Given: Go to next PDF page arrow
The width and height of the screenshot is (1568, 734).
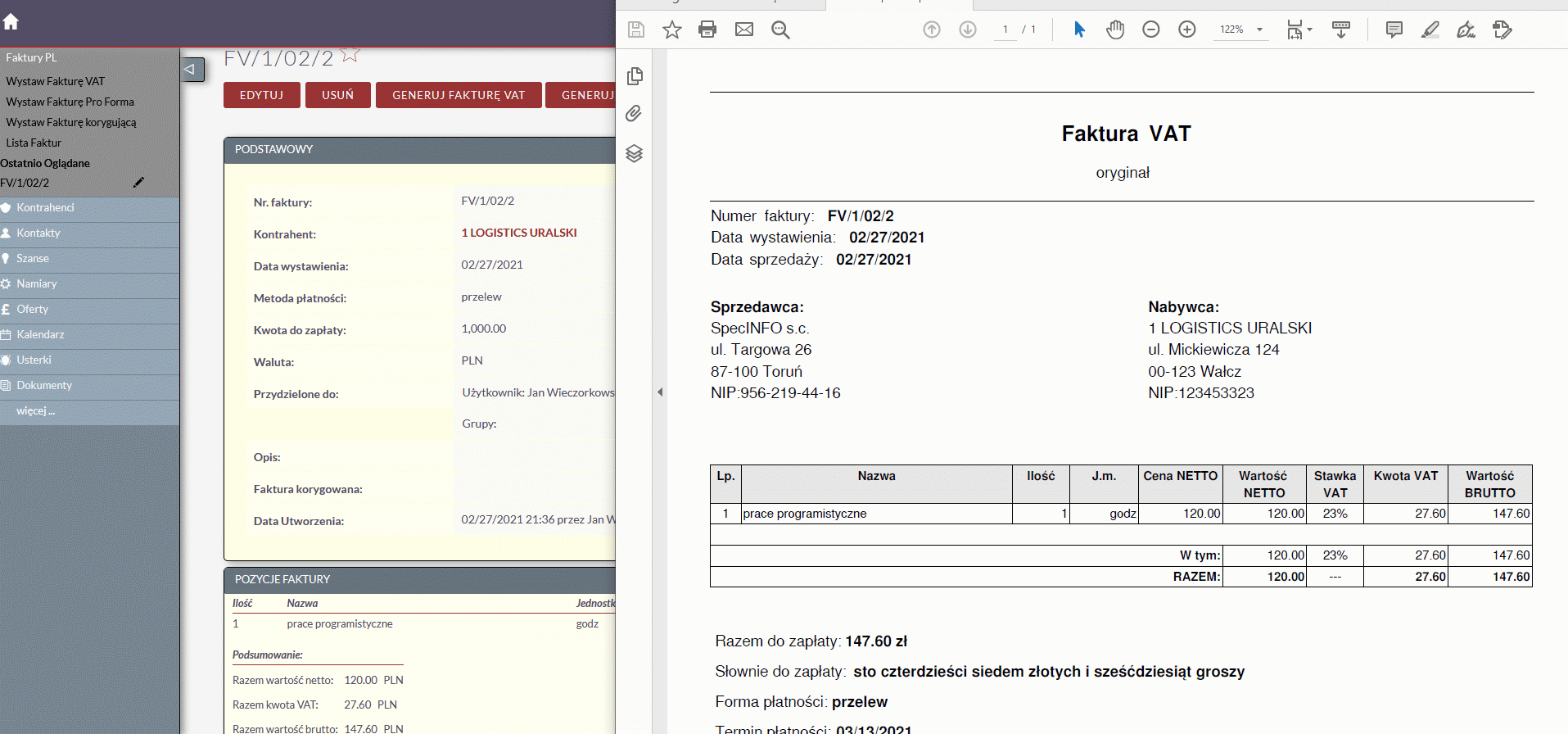Looking at the screenshot, I should coord(968,29).
